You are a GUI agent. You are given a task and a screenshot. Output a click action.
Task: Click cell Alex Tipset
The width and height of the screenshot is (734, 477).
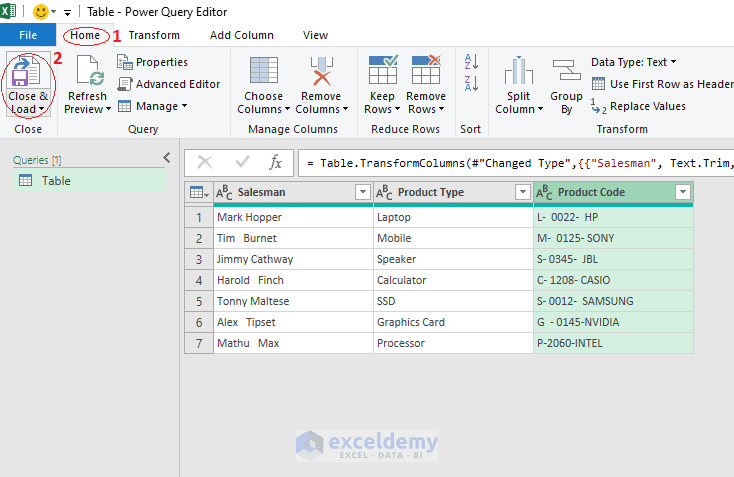coord(294,323)
